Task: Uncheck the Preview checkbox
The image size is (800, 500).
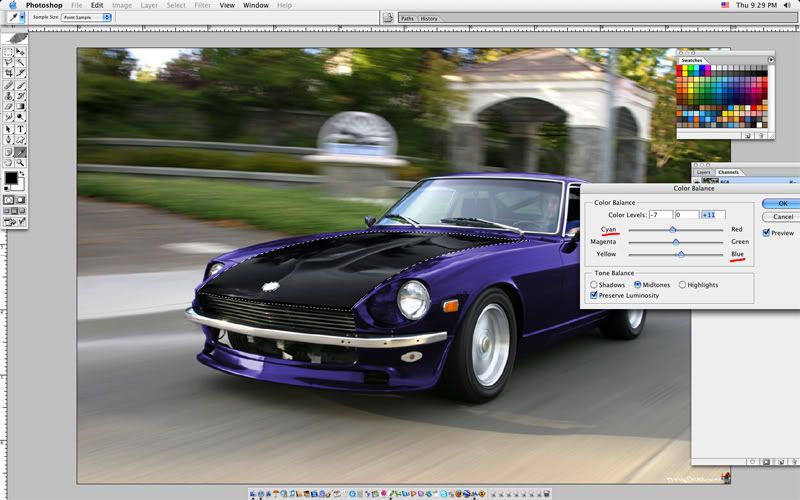Action: tap(767, 233)
